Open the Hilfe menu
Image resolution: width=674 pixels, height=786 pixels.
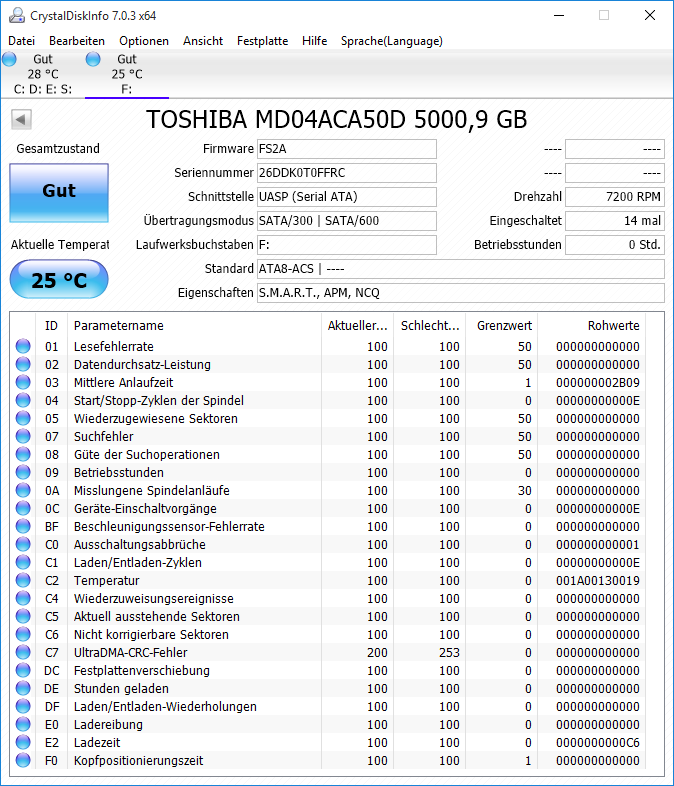(x=315, y=41)
